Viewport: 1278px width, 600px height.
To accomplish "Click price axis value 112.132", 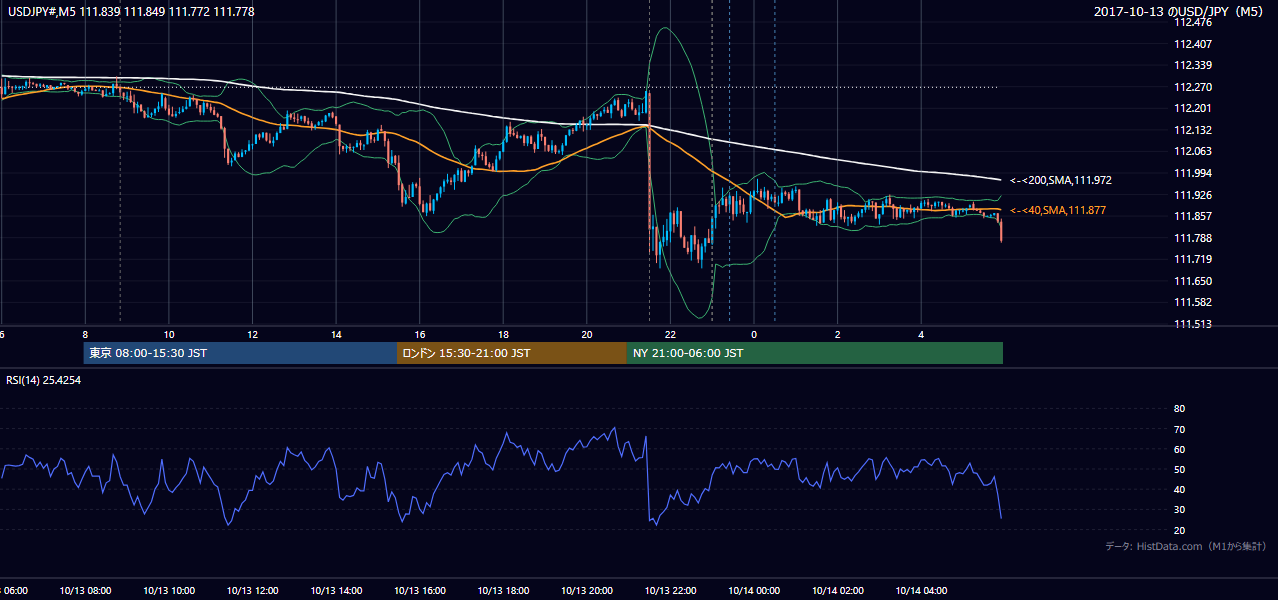I will (1192, 130).
